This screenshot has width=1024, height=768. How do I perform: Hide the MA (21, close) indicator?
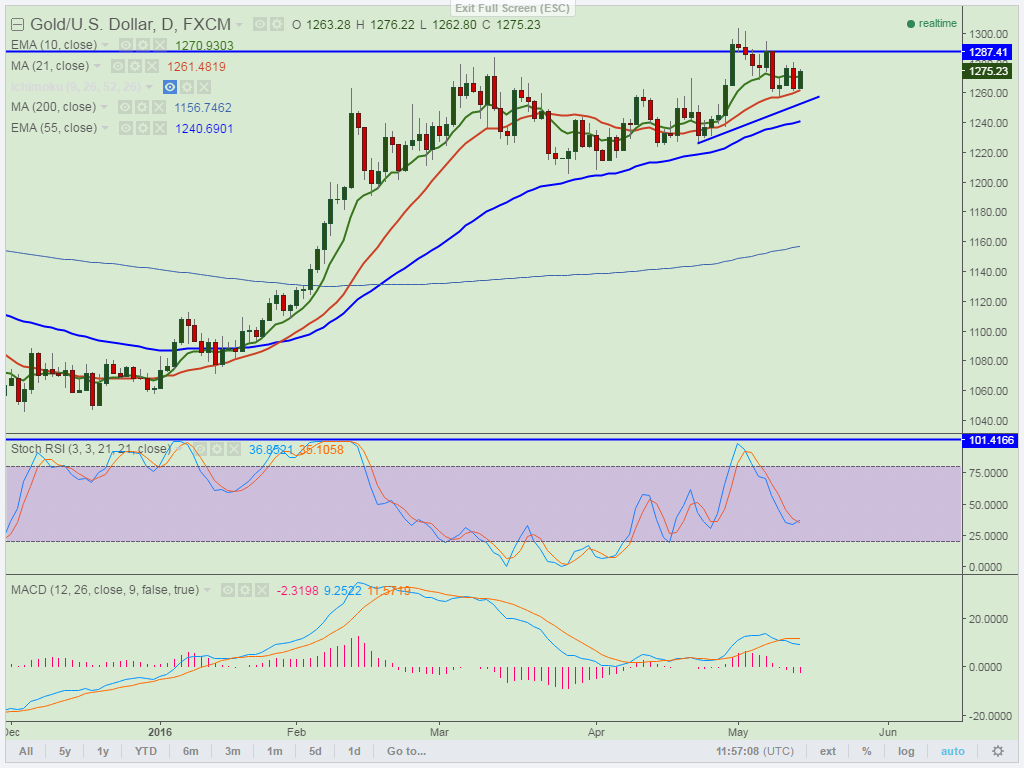(118, 66)
